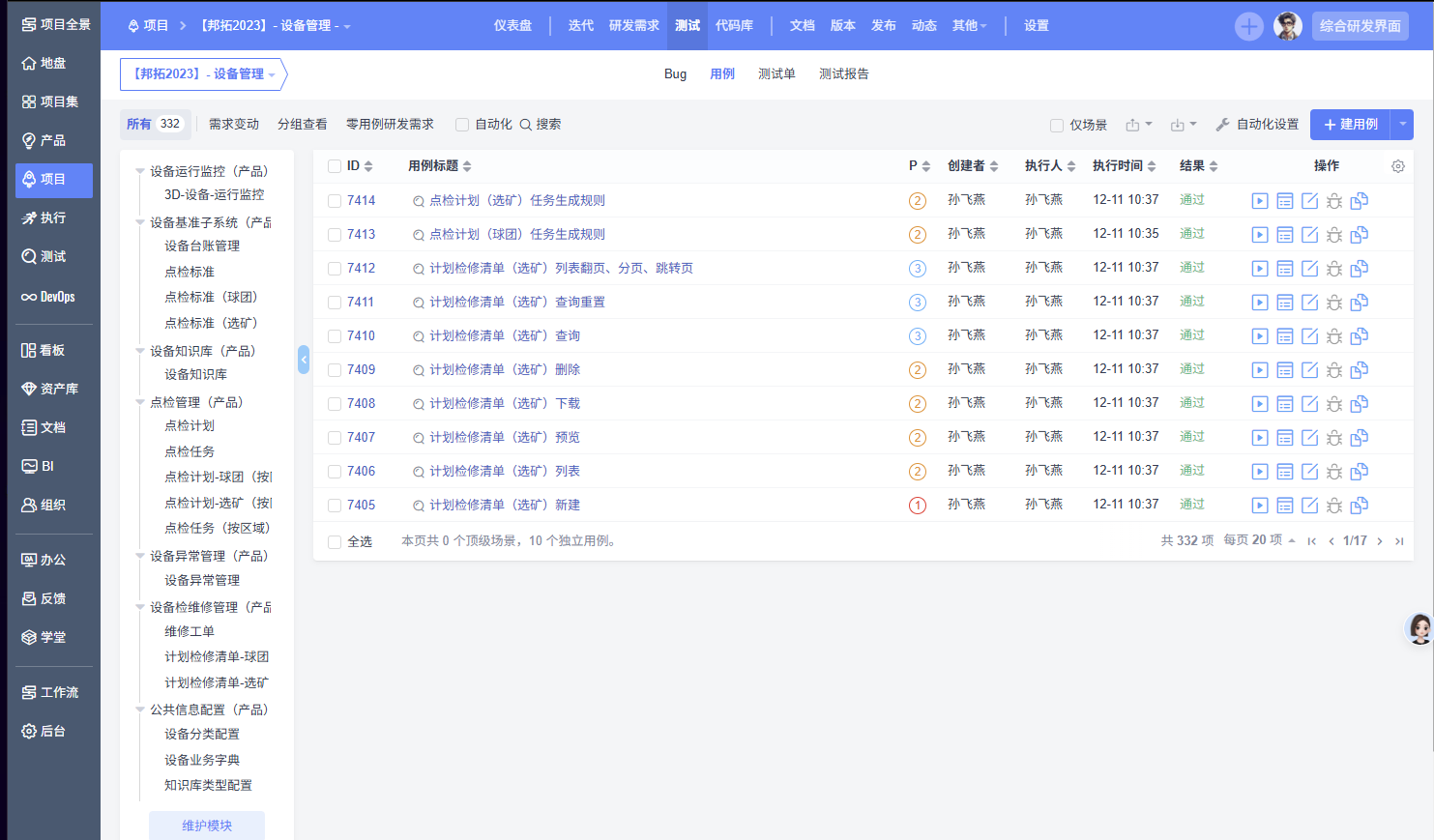
Task: Switch to the 测试单 tab
Action: (x=776, y=74)
